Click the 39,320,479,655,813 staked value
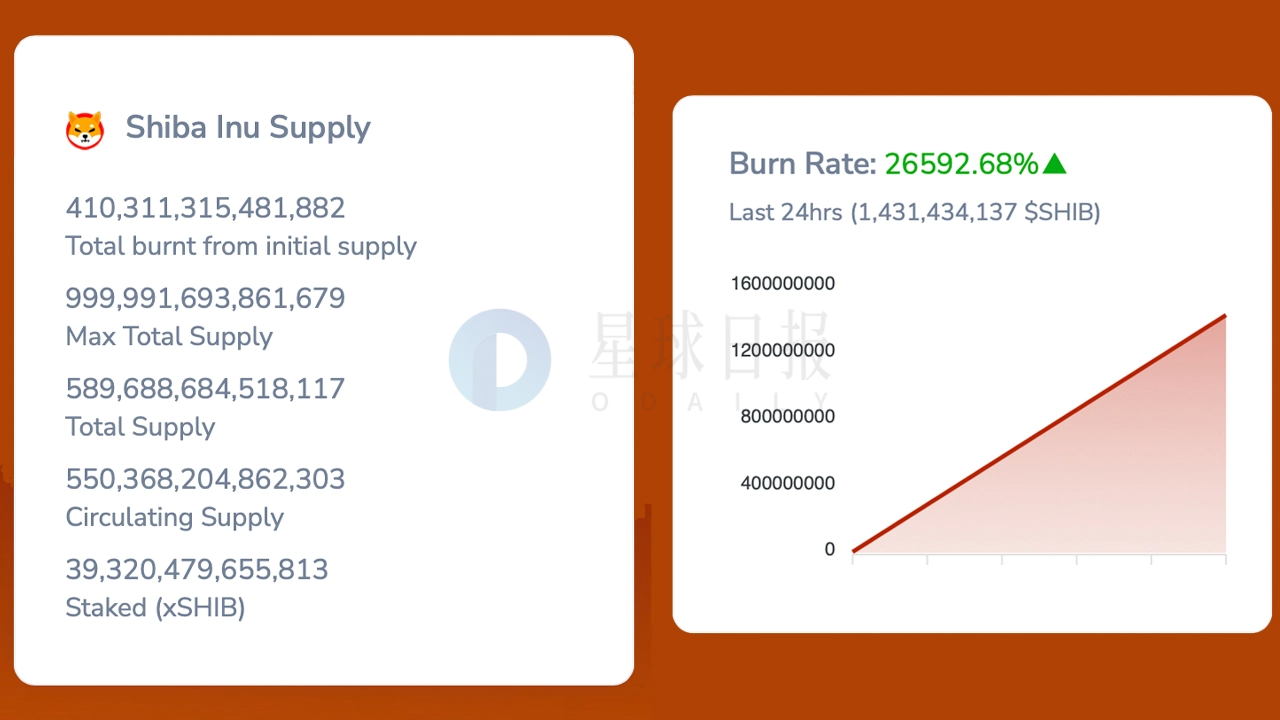 (197, 570)
